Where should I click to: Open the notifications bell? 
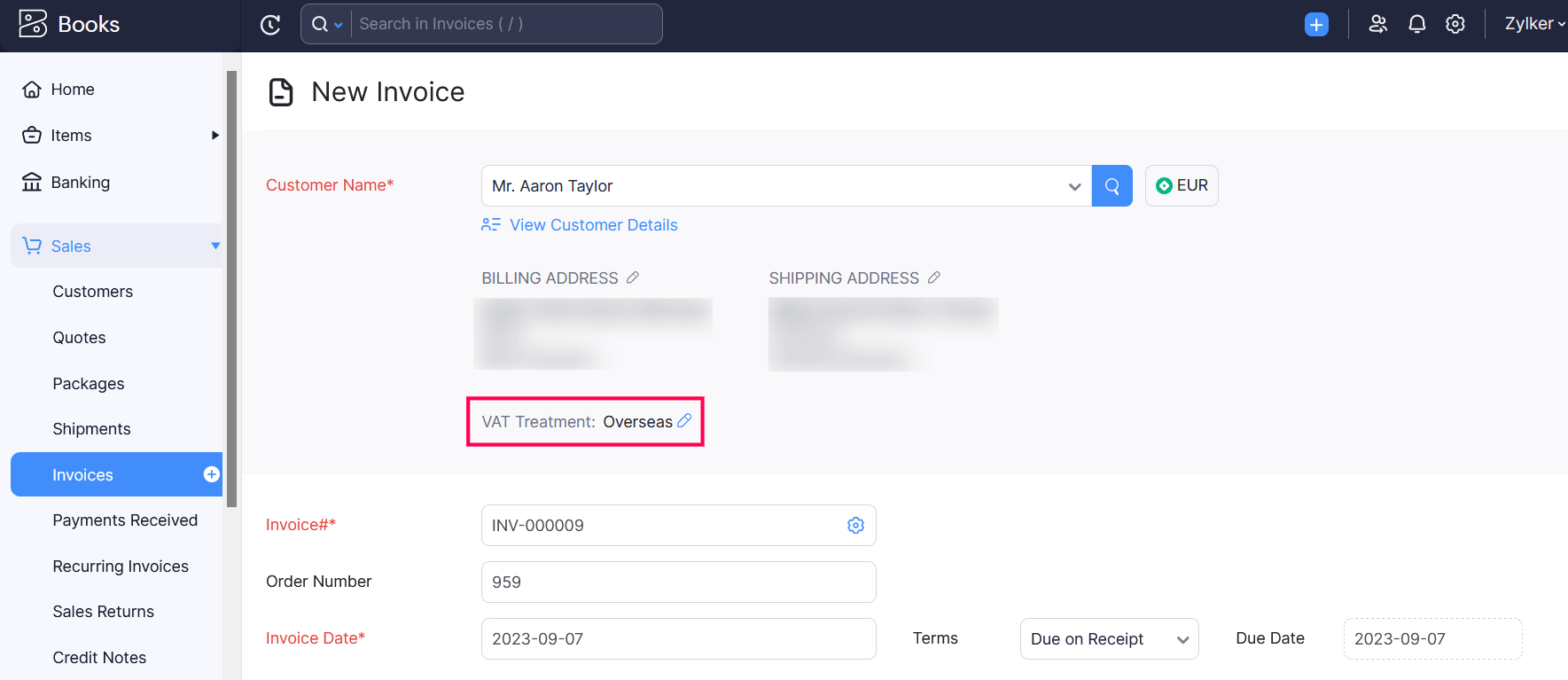[x=1416, y=24]
